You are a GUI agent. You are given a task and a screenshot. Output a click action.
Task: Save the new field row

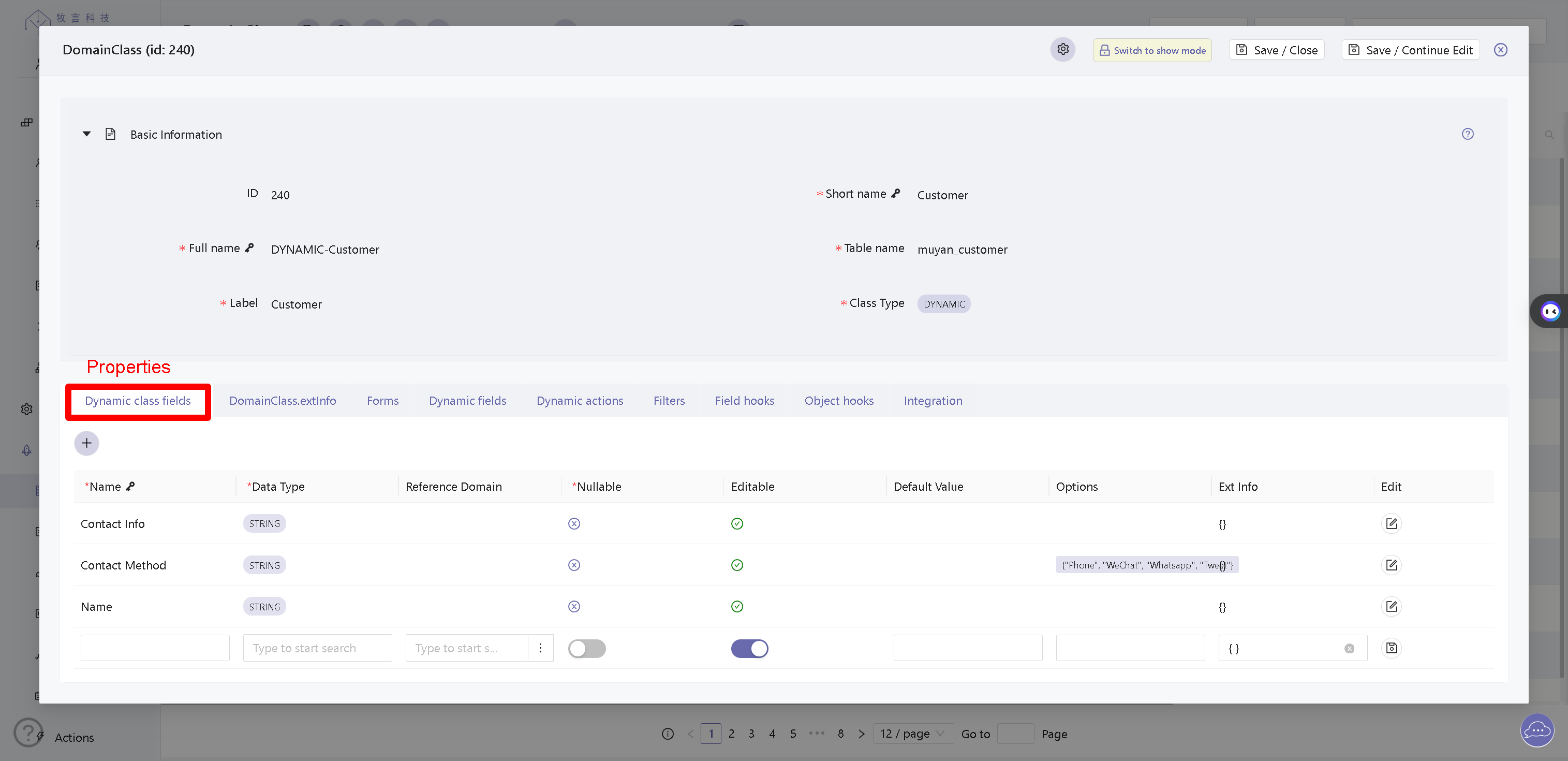pos(1391,648)
